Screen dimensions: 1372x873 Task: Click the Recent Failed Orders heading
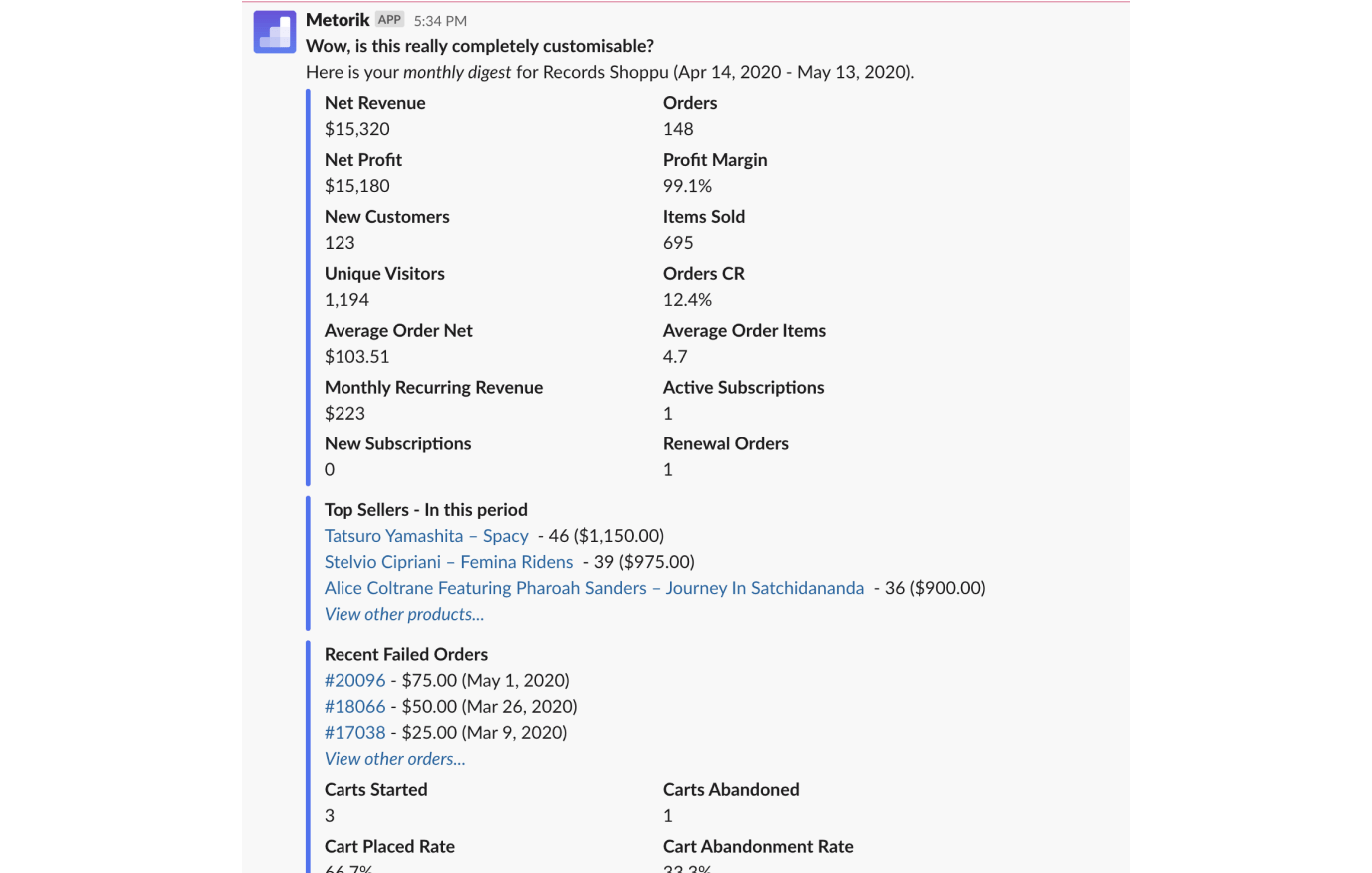click(x=405, y=655)
